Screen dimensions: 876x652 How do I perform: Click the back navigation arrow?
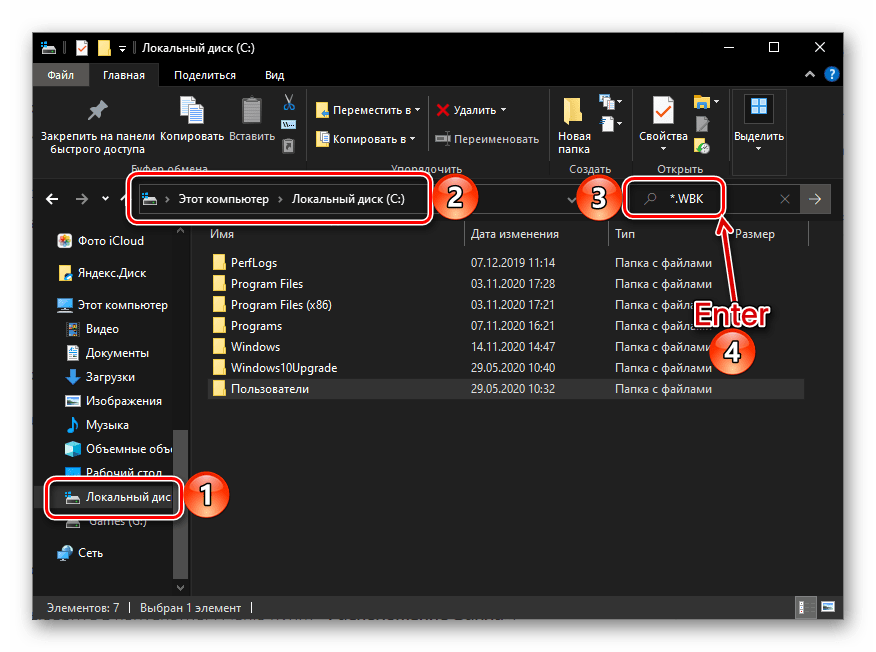52,199
